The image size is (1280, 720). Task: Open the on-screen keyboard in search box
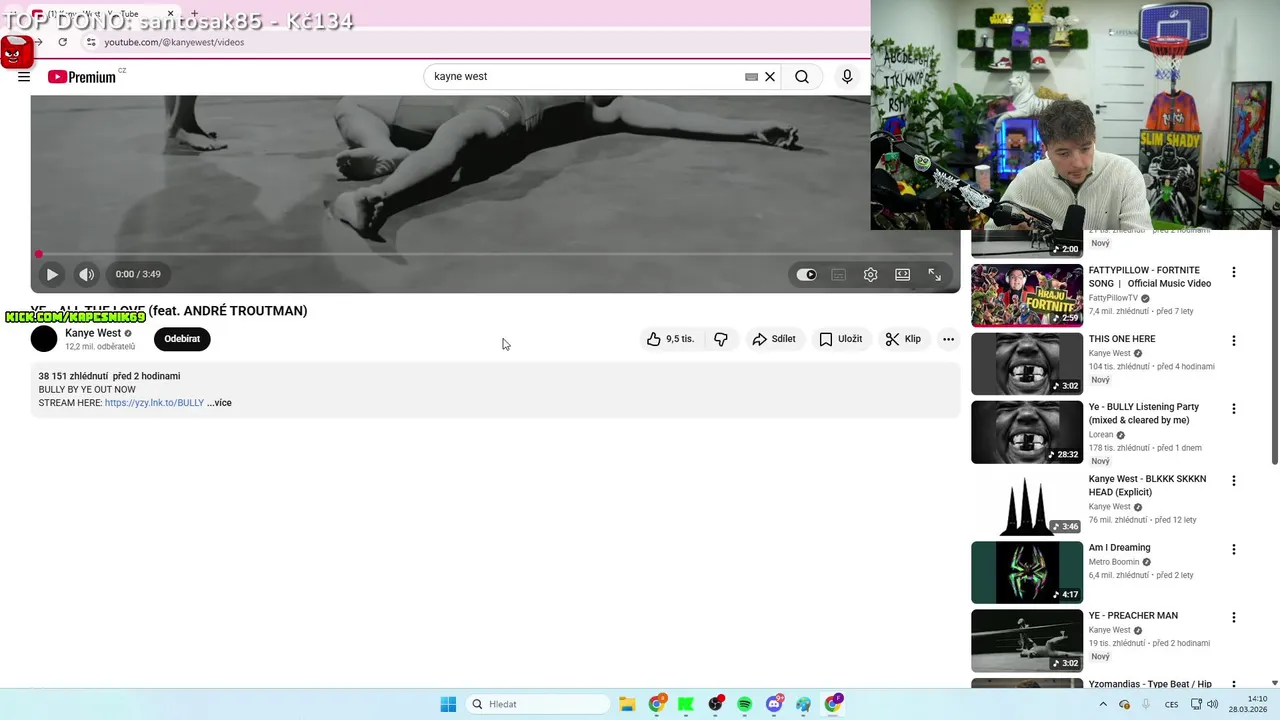click(751, 77)
